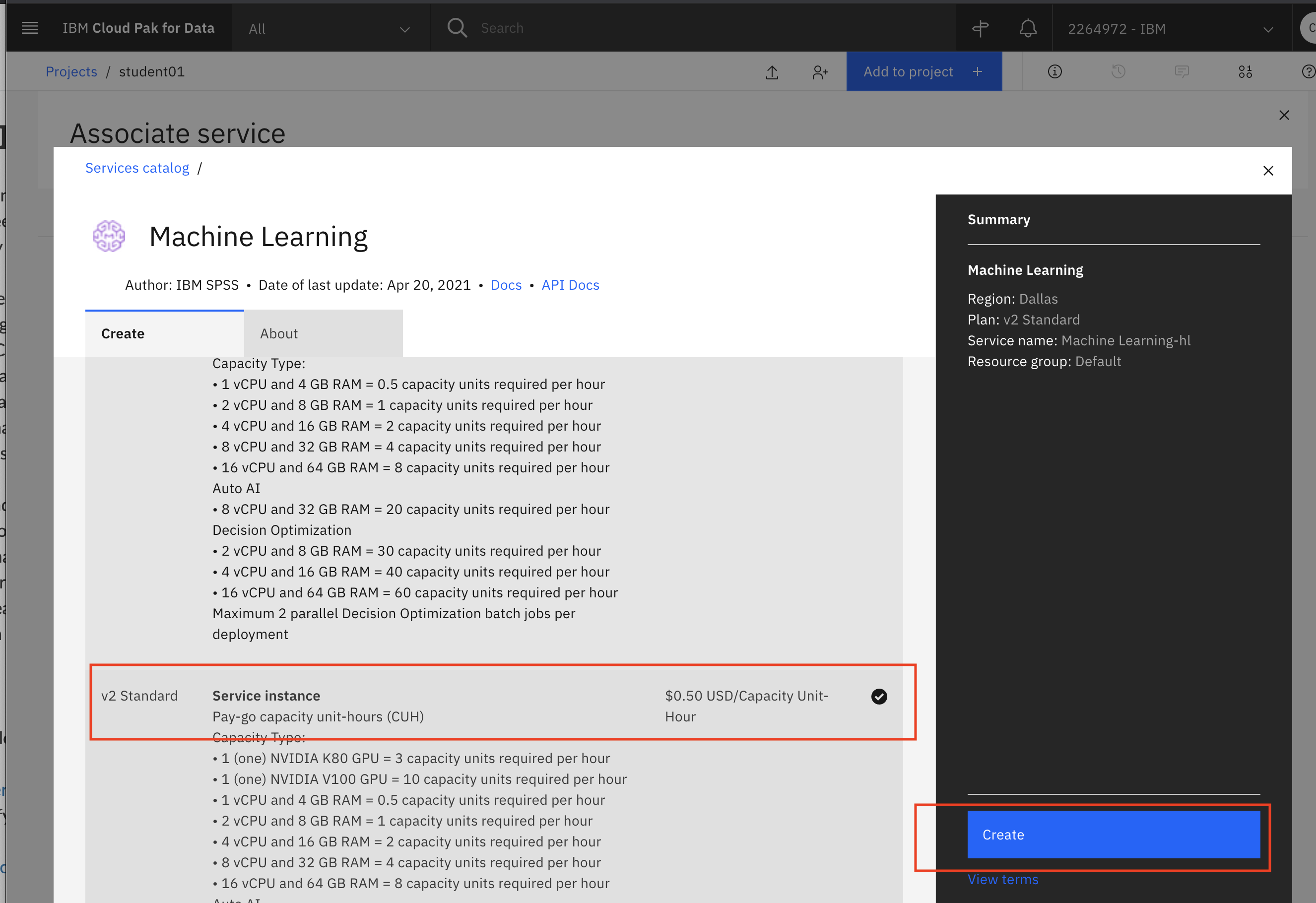Click the Plan: v2 Standard summary line

click(1023, 320)
